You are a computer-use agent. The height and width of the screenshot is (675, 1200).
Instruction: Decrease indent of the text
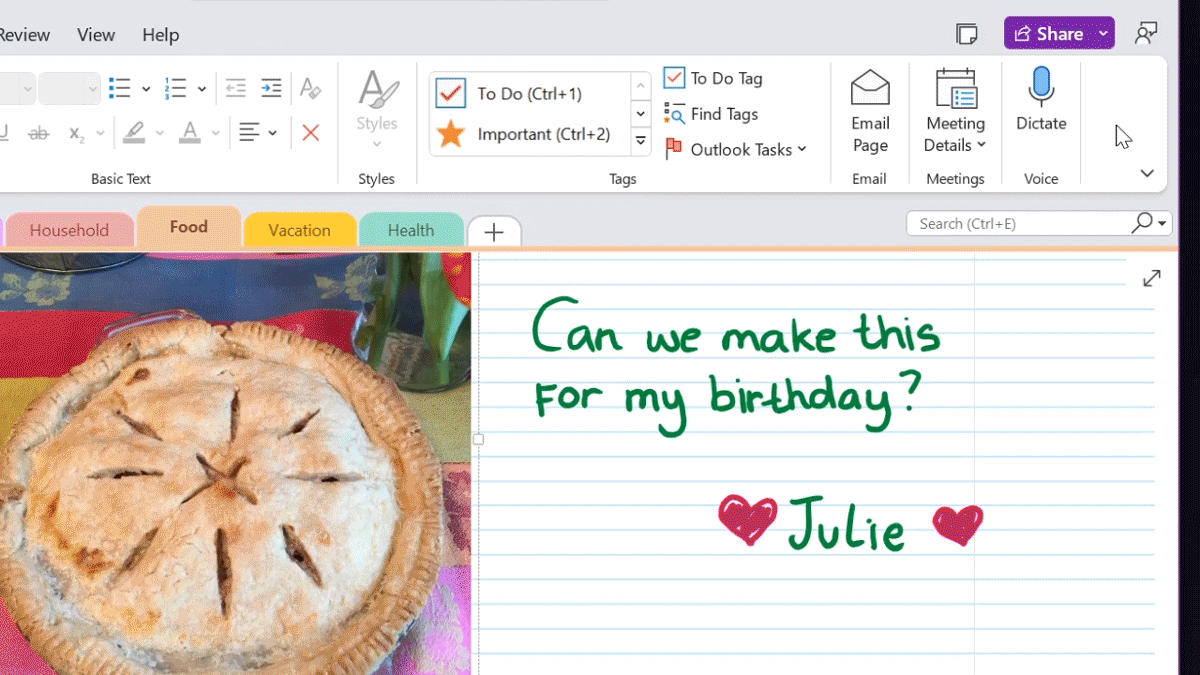(235, 89)
